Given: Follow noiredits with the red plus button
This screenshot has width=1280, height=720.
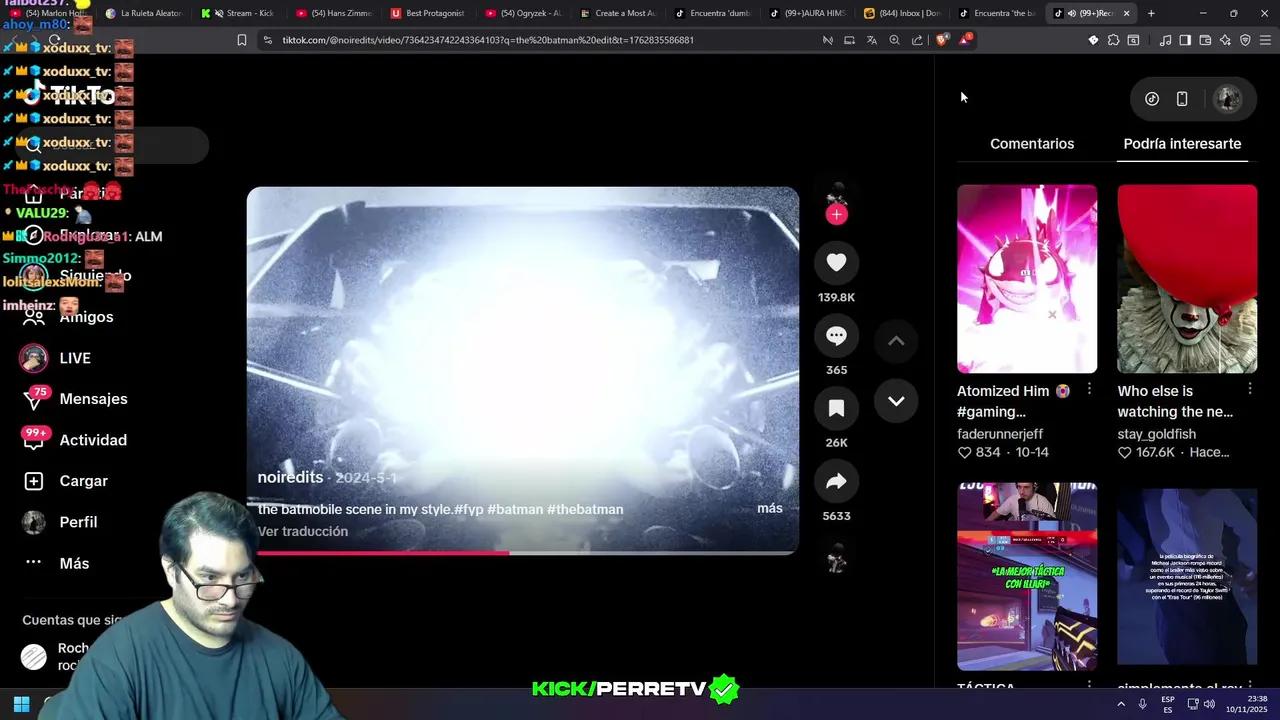Looking at the screenshot, I should click(x=837, y=214).
